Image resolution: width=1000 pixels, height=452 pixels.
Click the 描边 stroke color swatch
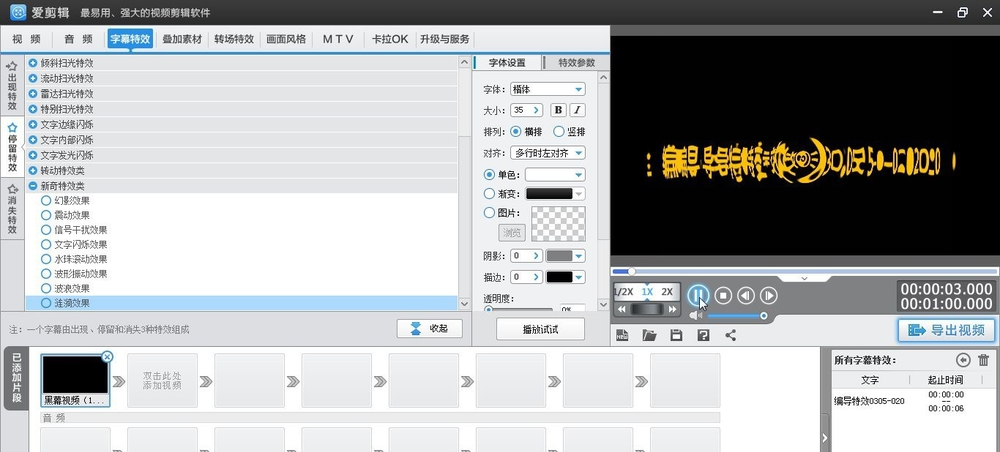click(x=564, y=277)
